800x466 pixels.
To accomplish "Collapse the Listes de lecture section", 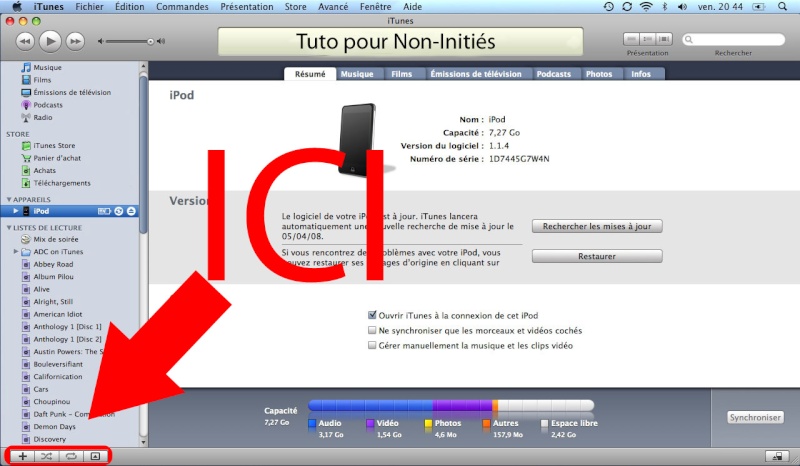I will tap(9, 228).
